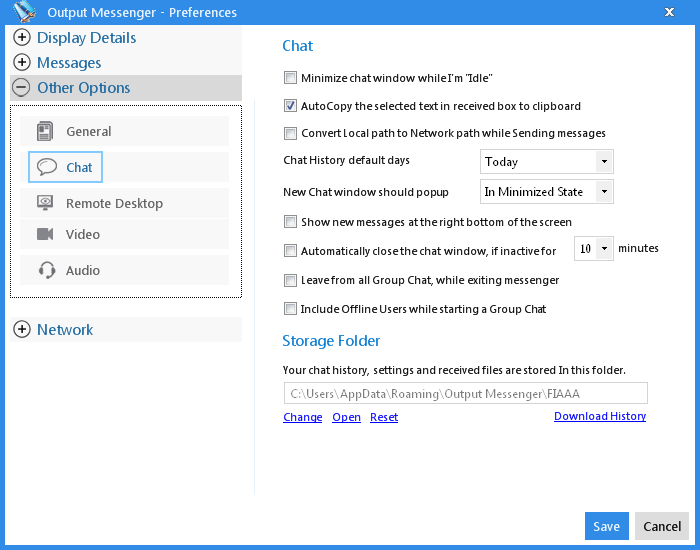Click the Open storage folder link
This screenshot has height=550, width=700.
coord(346,417)
